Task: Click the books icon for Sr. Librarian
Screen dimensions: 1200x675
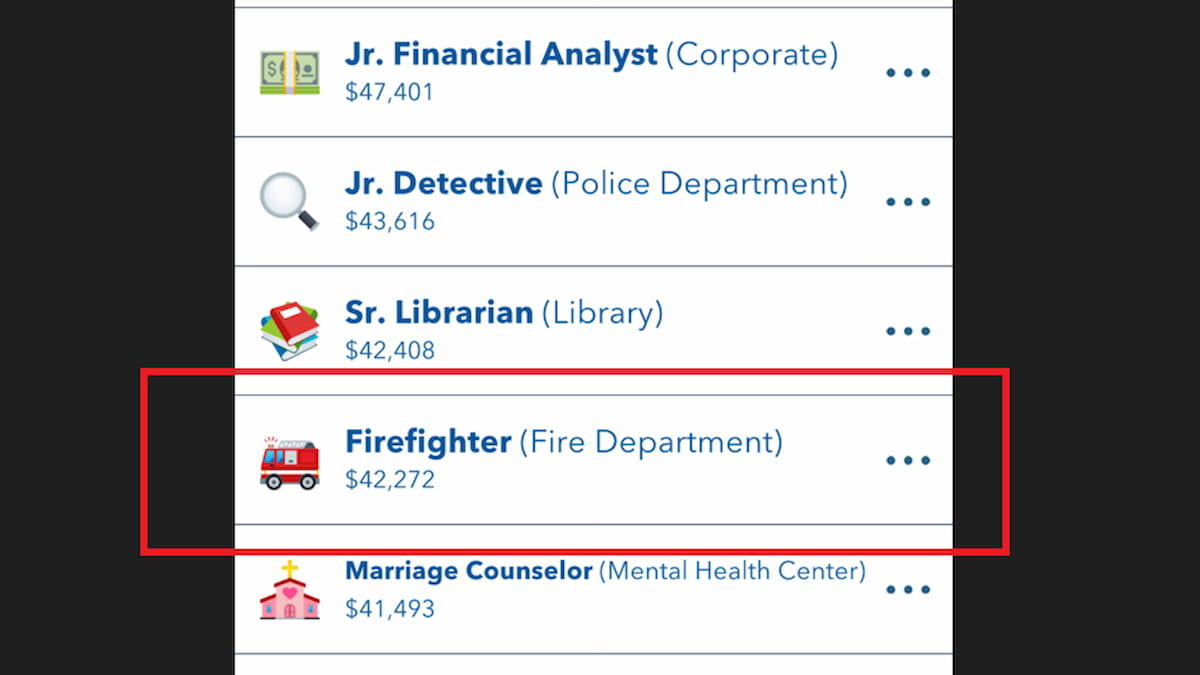Action: pyautogui.click(x=289, y=328)
